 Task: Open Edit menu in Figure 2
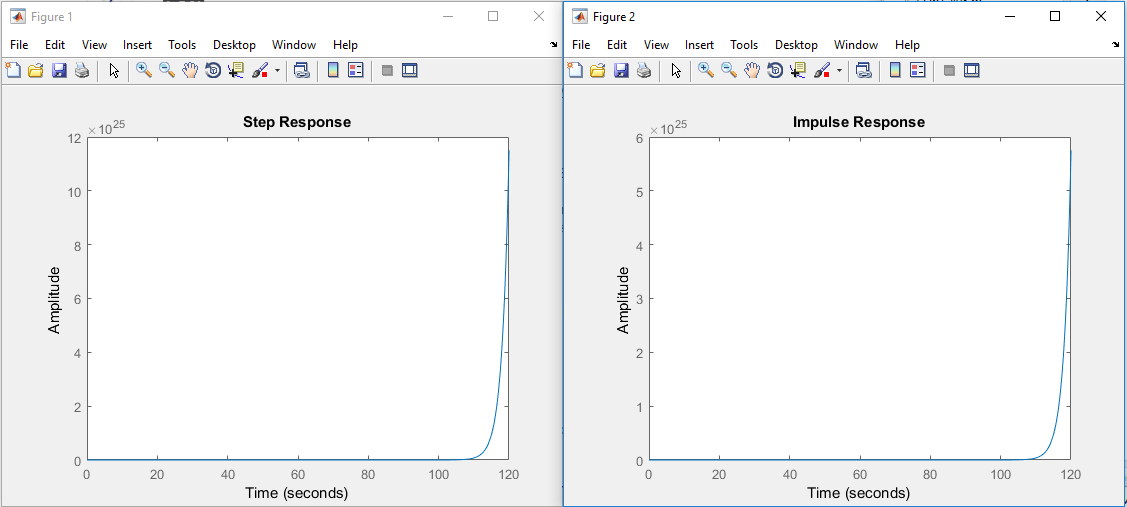point(617,45)
